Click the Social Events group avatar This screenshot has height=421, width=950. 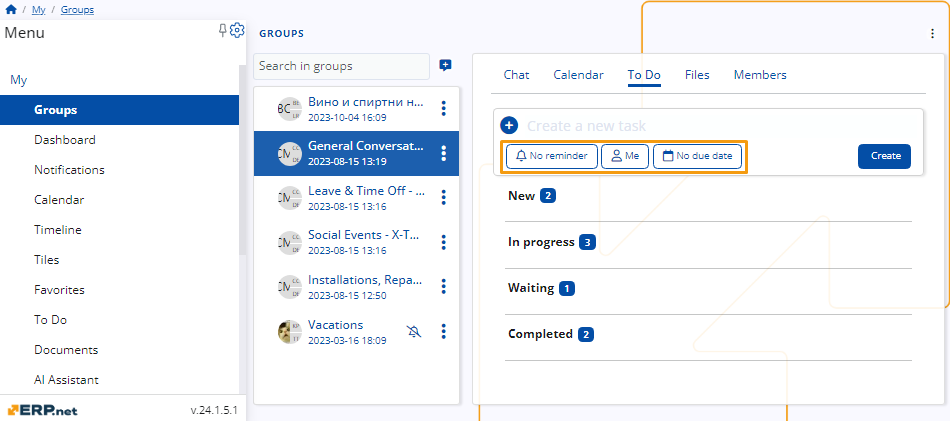[290, 242]
